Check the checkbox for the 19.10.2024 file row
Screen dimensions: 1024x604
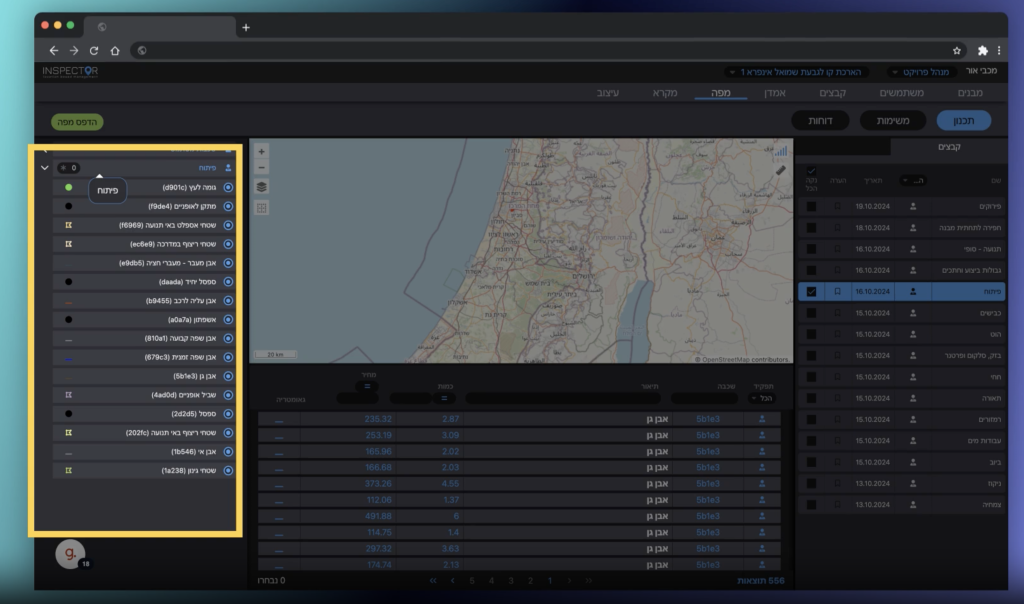[x=811, y=206]
